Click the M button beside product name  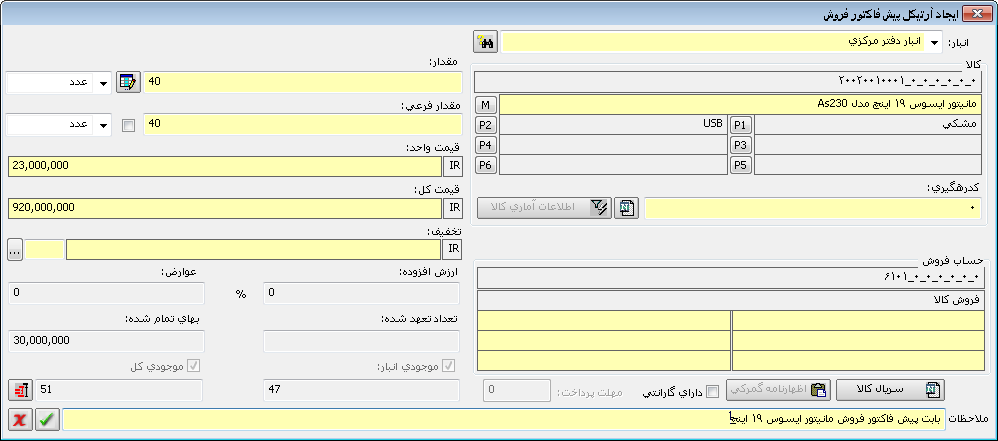(486, 105)
